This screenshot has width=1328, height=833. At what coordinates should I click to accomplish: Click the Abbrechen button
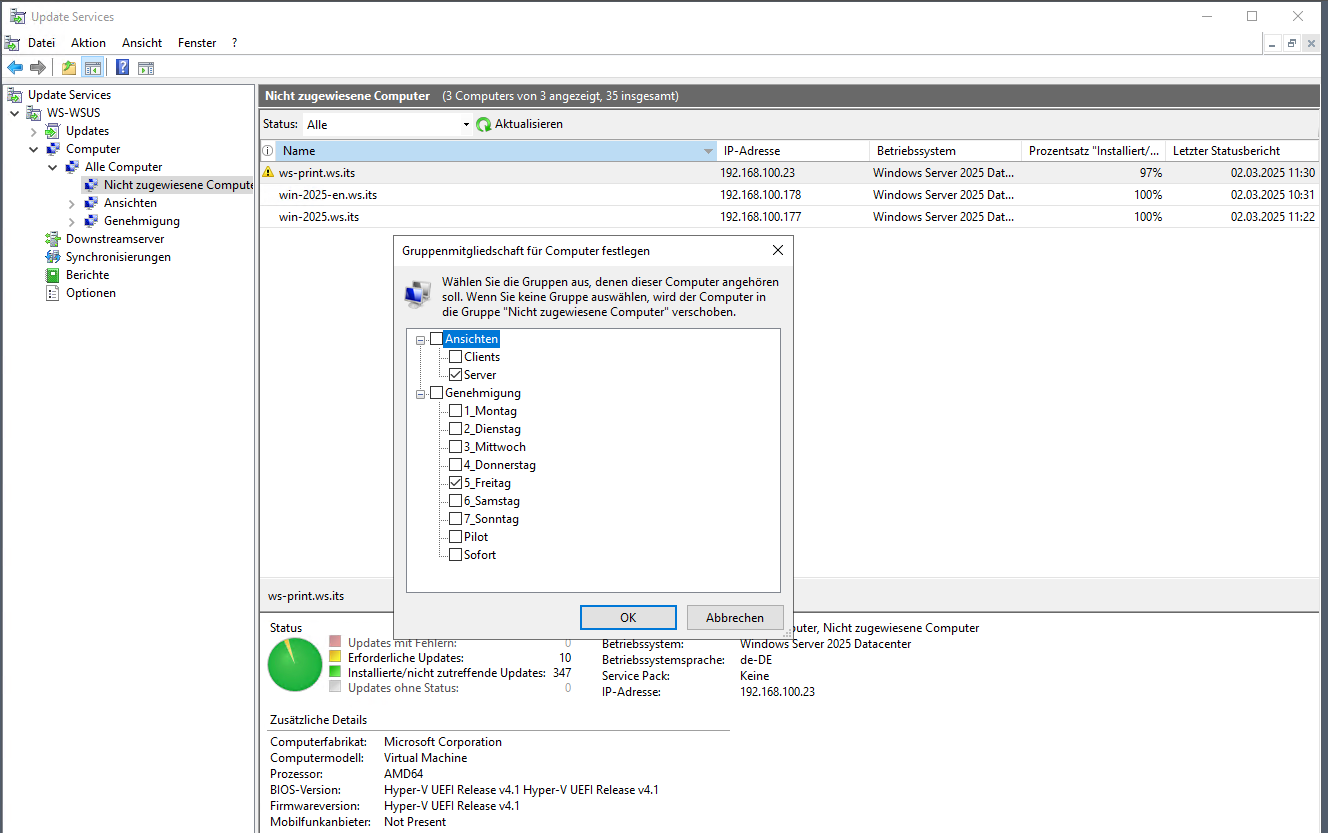pos(735,618)
